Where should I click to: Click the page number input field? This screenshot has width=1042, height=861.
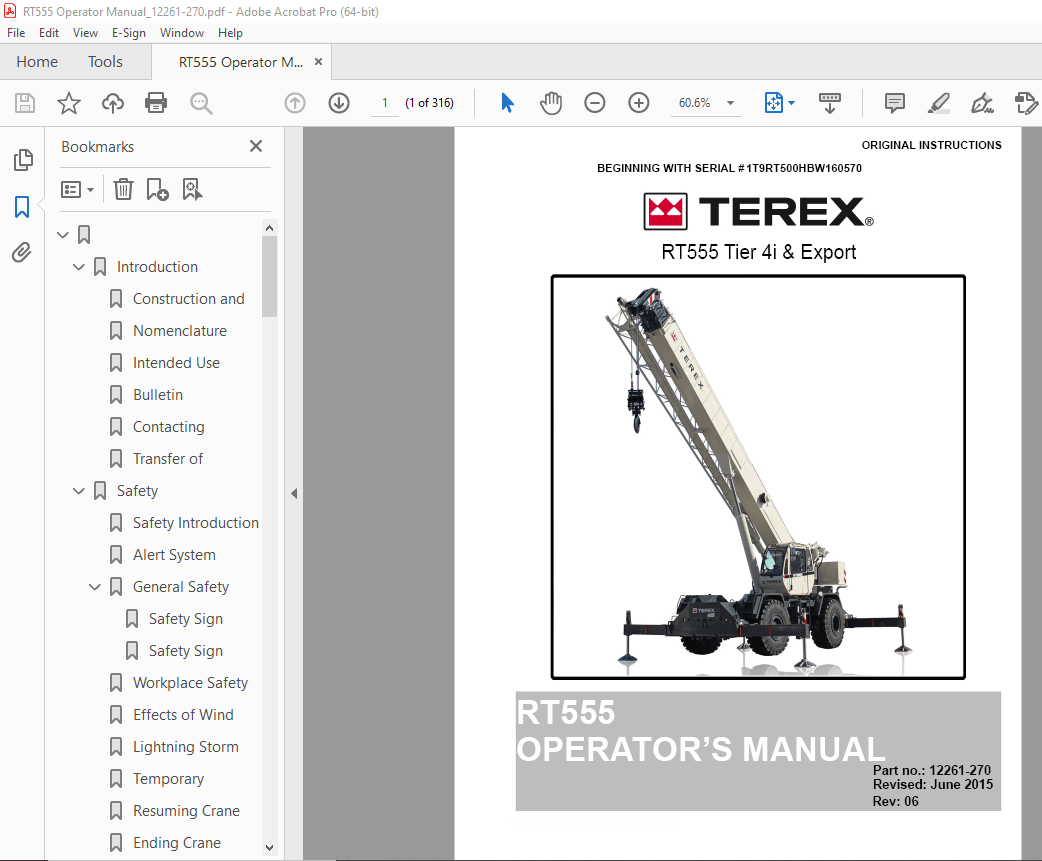(384, 103)
